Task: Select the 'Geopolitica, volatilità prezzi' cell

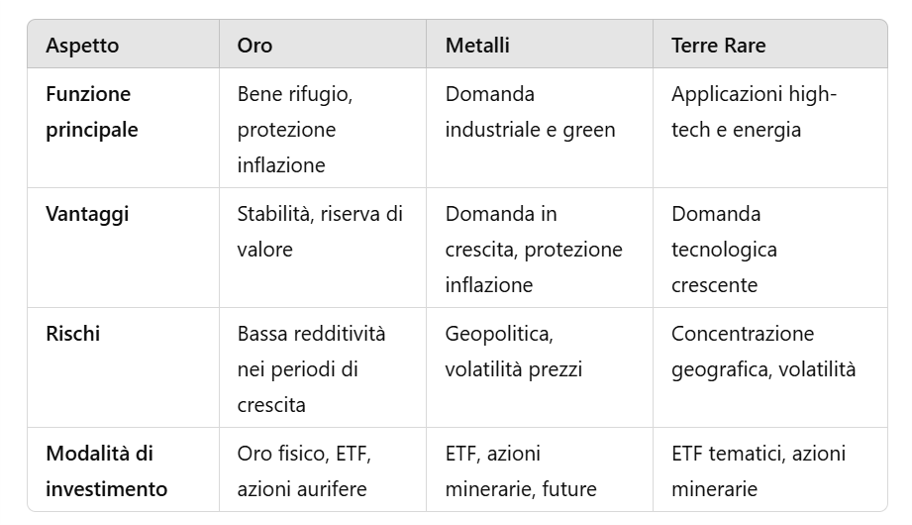Action: pos(513,351)
